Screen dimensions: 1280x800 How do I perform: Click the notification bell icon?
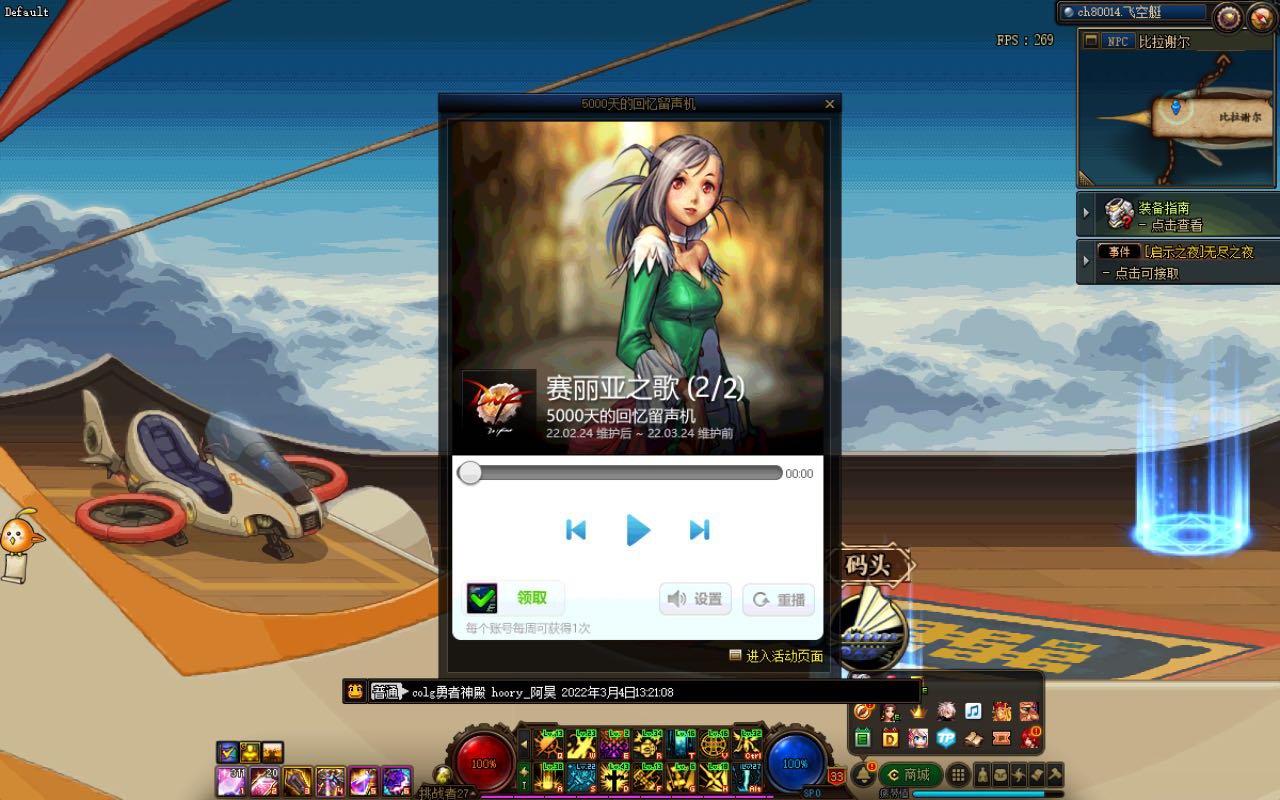863,775
